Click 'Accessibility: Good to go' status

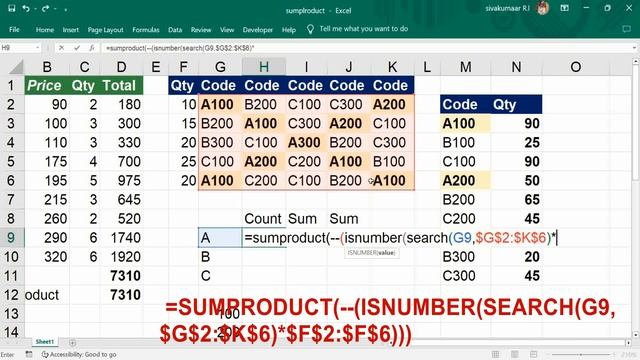click(79, 354)
